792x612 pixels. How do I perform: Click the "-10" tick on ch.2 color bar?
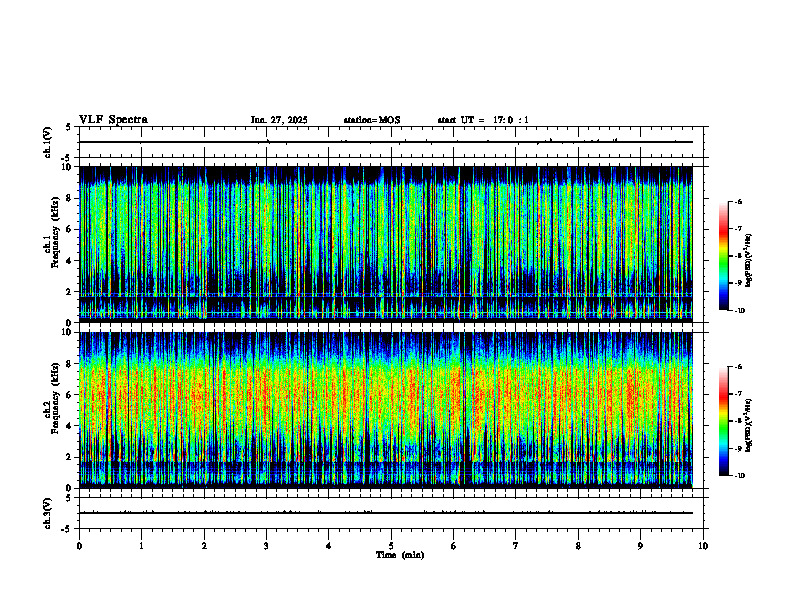coord(740,476)
